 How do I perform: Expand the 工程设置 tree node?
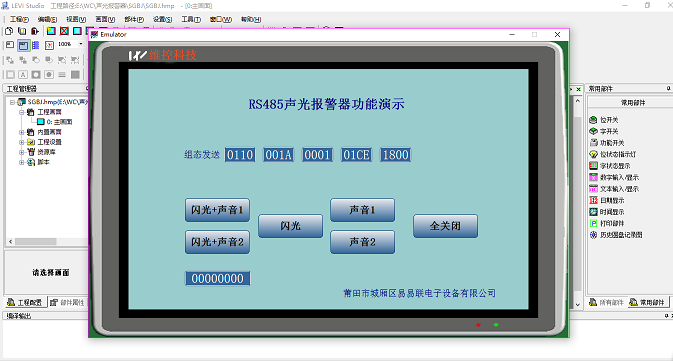(x=21, y=142)
